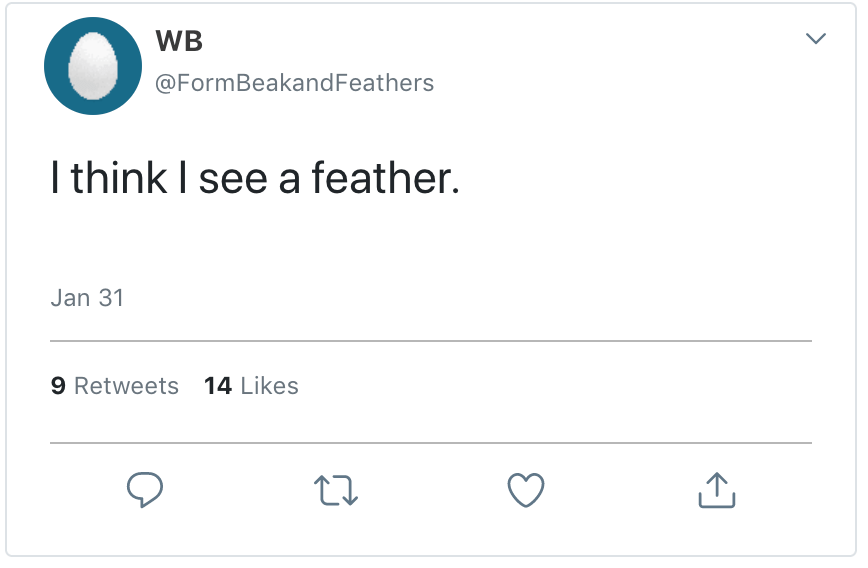Click the word Likes in the stats row
Viewport: 868px width, 568px height.
[269, 386]
